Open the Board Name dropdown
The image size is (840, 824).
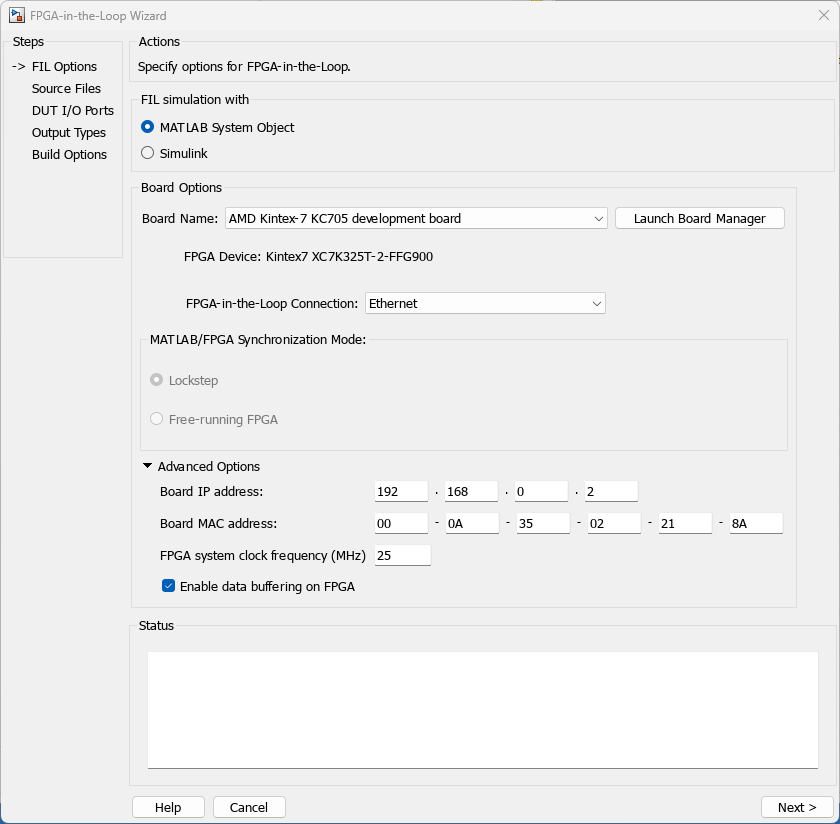416,218
